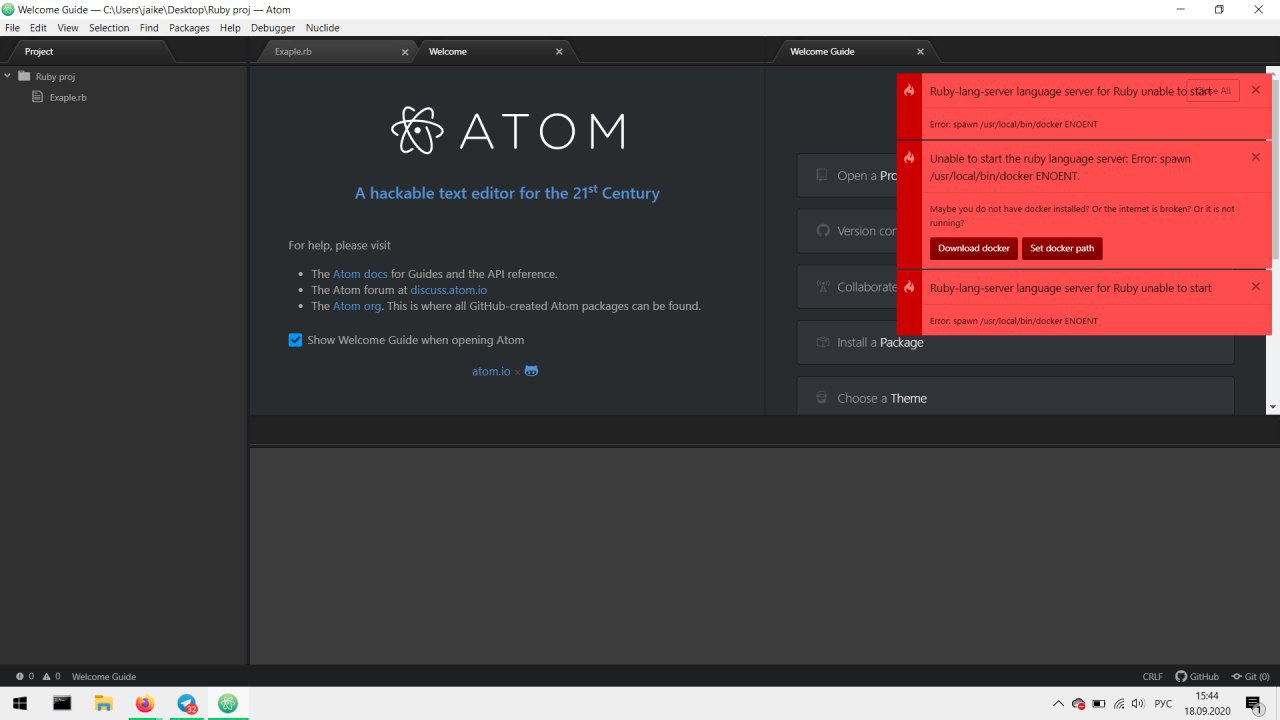Collapse the Ruby proj folder chevron
The width and height of the screenshot is (1280, 720).
8,76
